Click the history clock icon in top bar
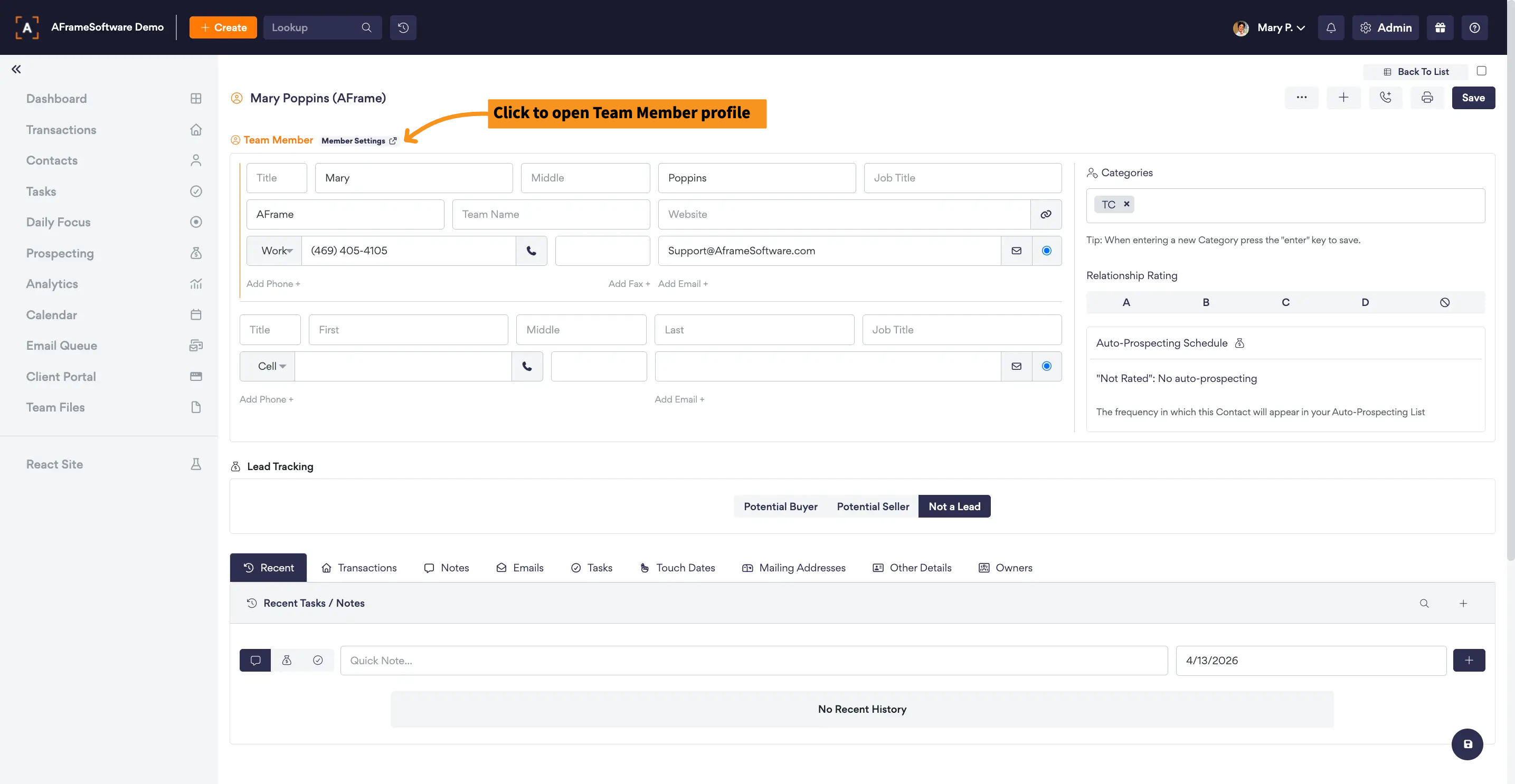1515x784 pixels. click(x=403, y=27)
